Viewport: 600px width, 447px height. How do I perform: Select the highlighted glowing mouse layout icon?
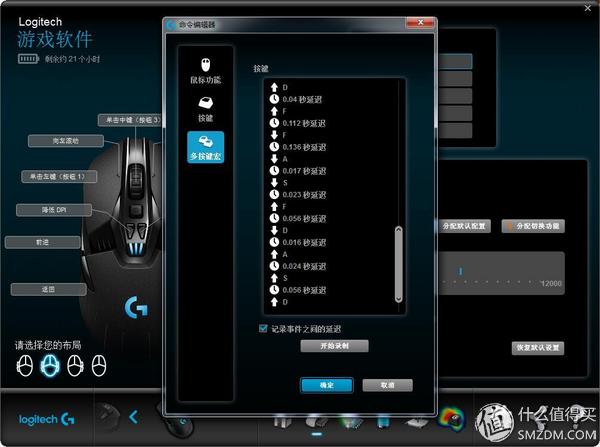click(x=51, y=365)
